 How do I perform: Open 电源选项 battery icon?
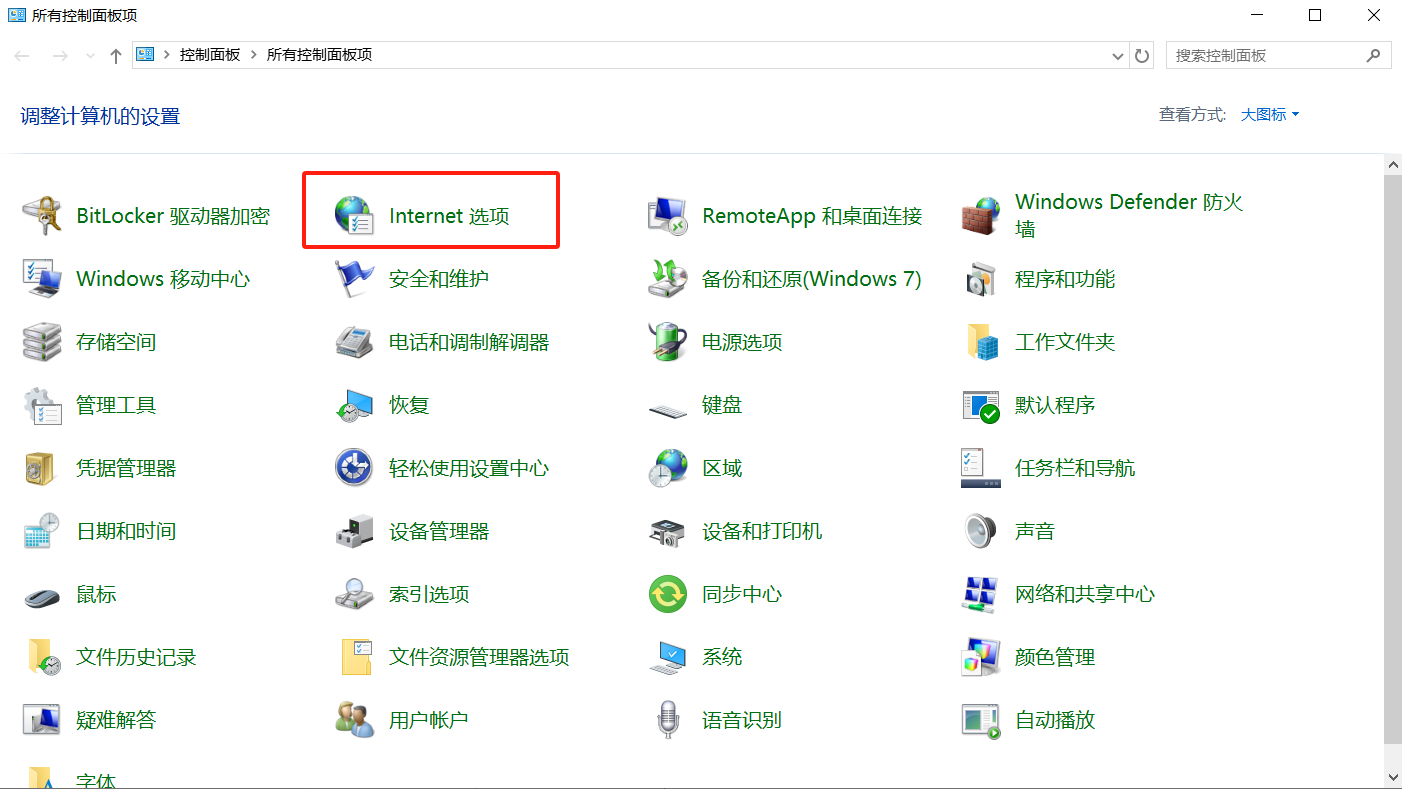pos(668,342)
